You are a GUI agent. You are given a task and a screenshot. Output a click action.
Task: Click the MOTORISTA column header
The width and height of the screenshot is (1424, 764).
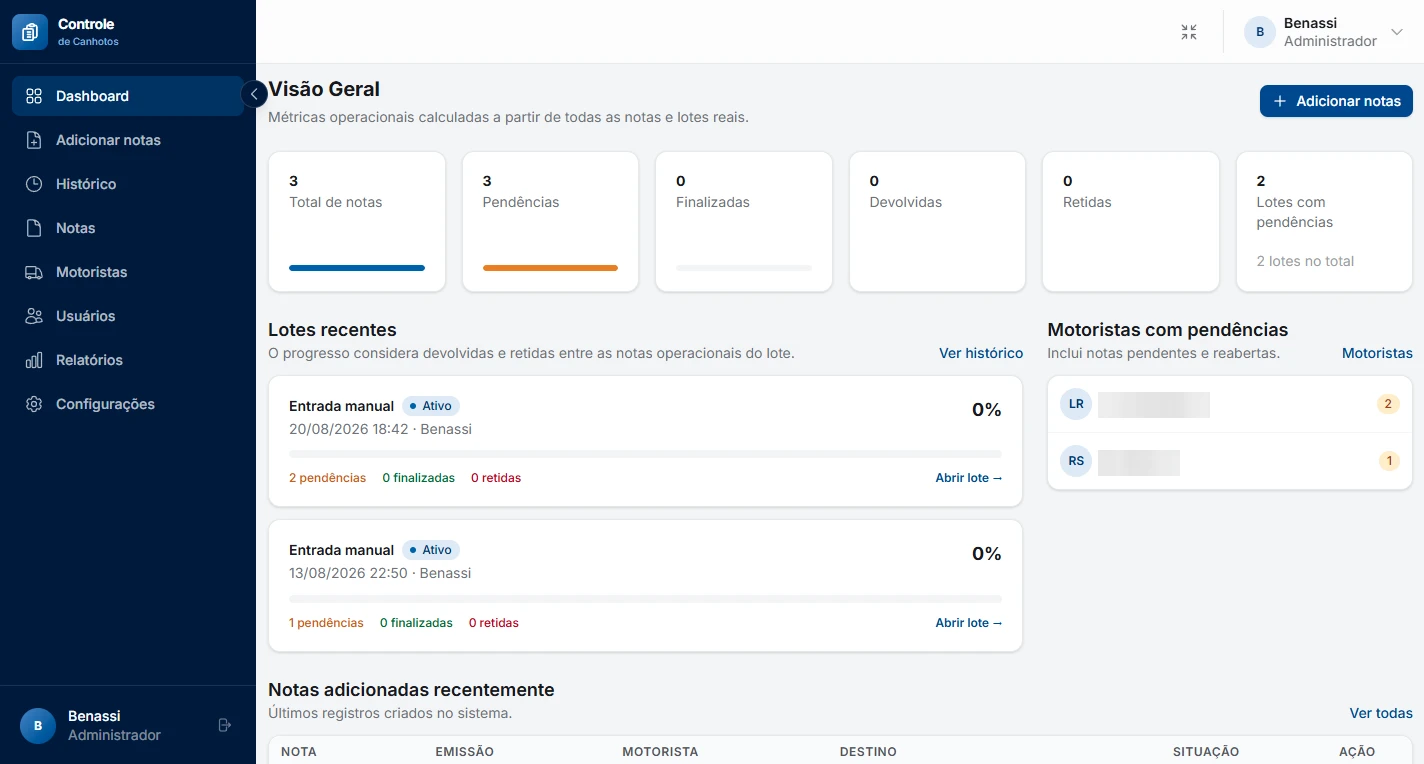660,752
